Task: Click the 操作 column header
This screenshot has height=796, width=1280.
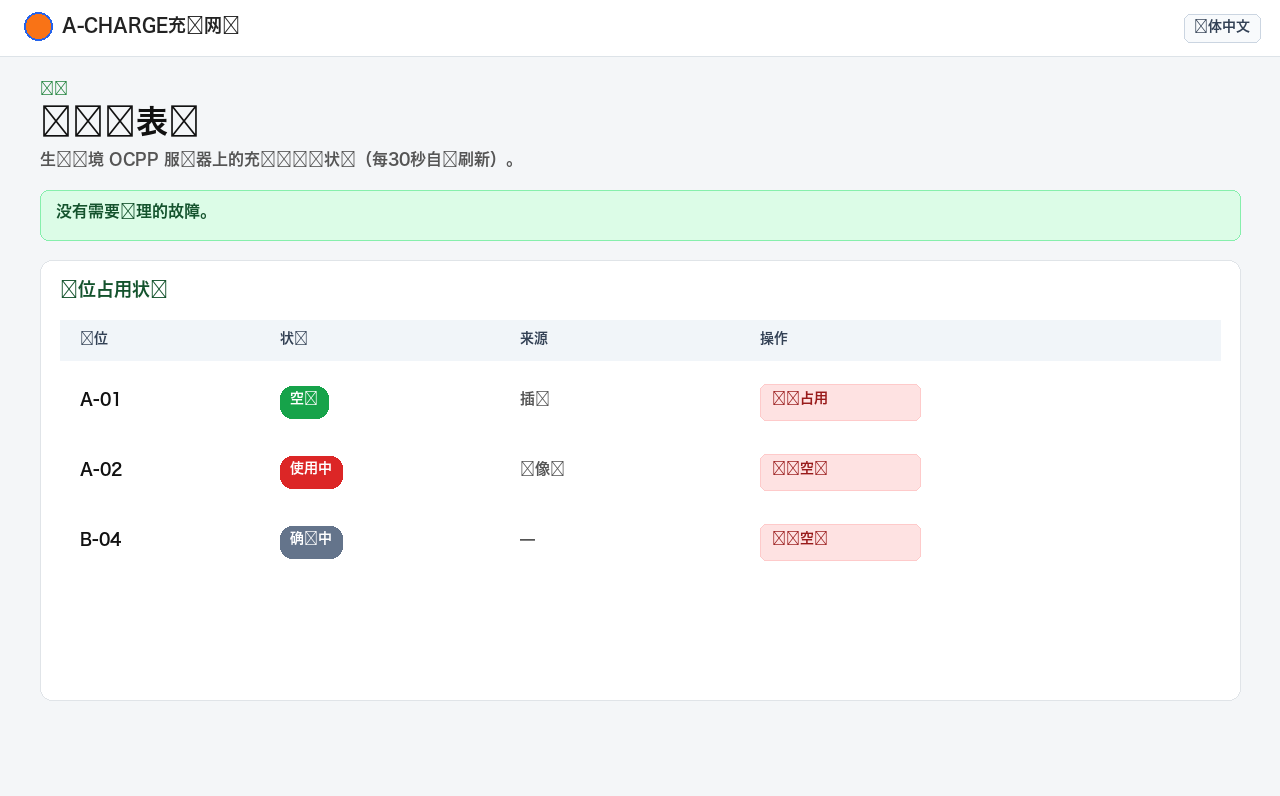Action: pos(774,339)
